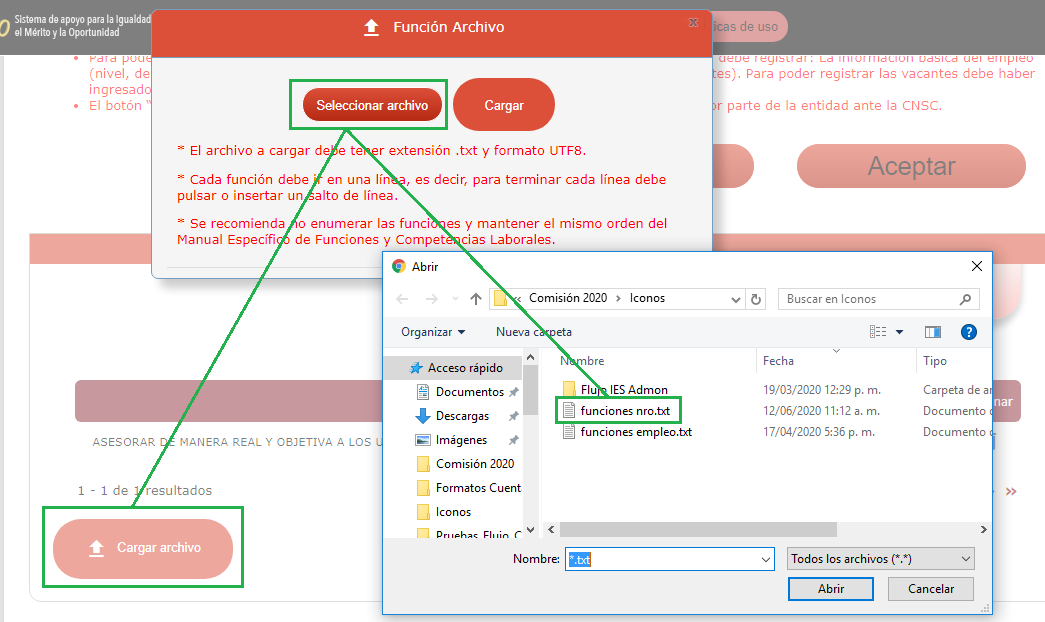1045x622 pixels.
Task: Open the help icon in the Abrir dialog
Action: point(967,332)
